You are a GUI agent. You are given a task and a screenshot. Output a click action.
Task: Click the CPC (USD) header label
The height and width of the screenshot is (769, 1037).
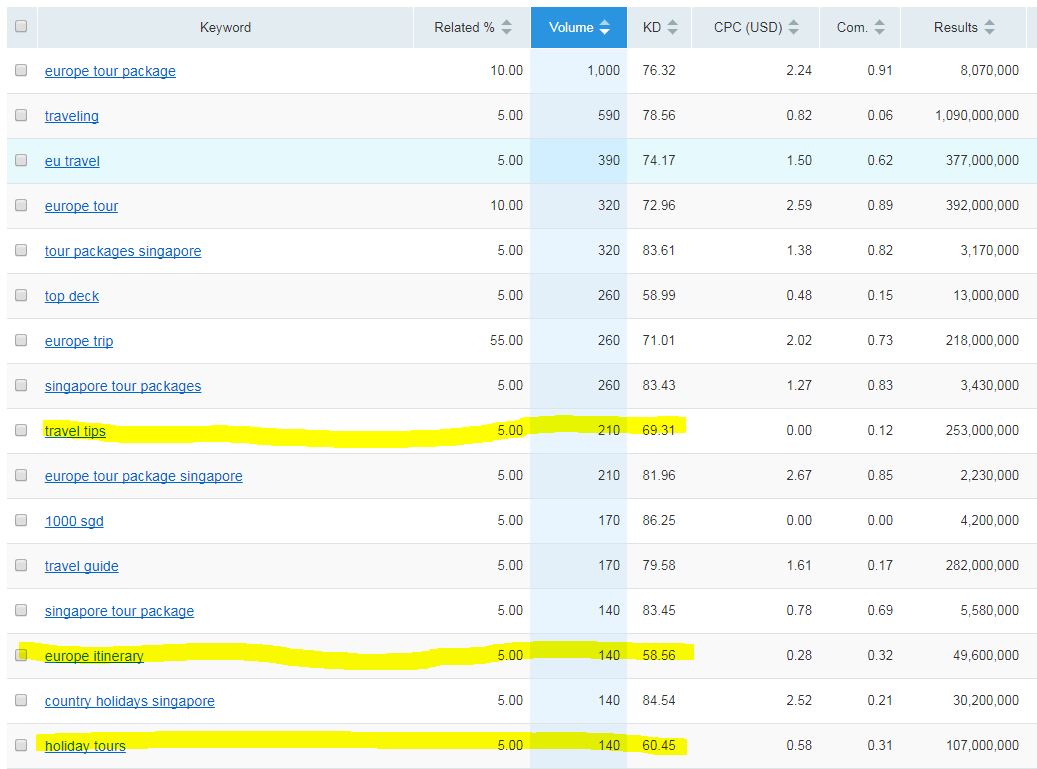748,27
